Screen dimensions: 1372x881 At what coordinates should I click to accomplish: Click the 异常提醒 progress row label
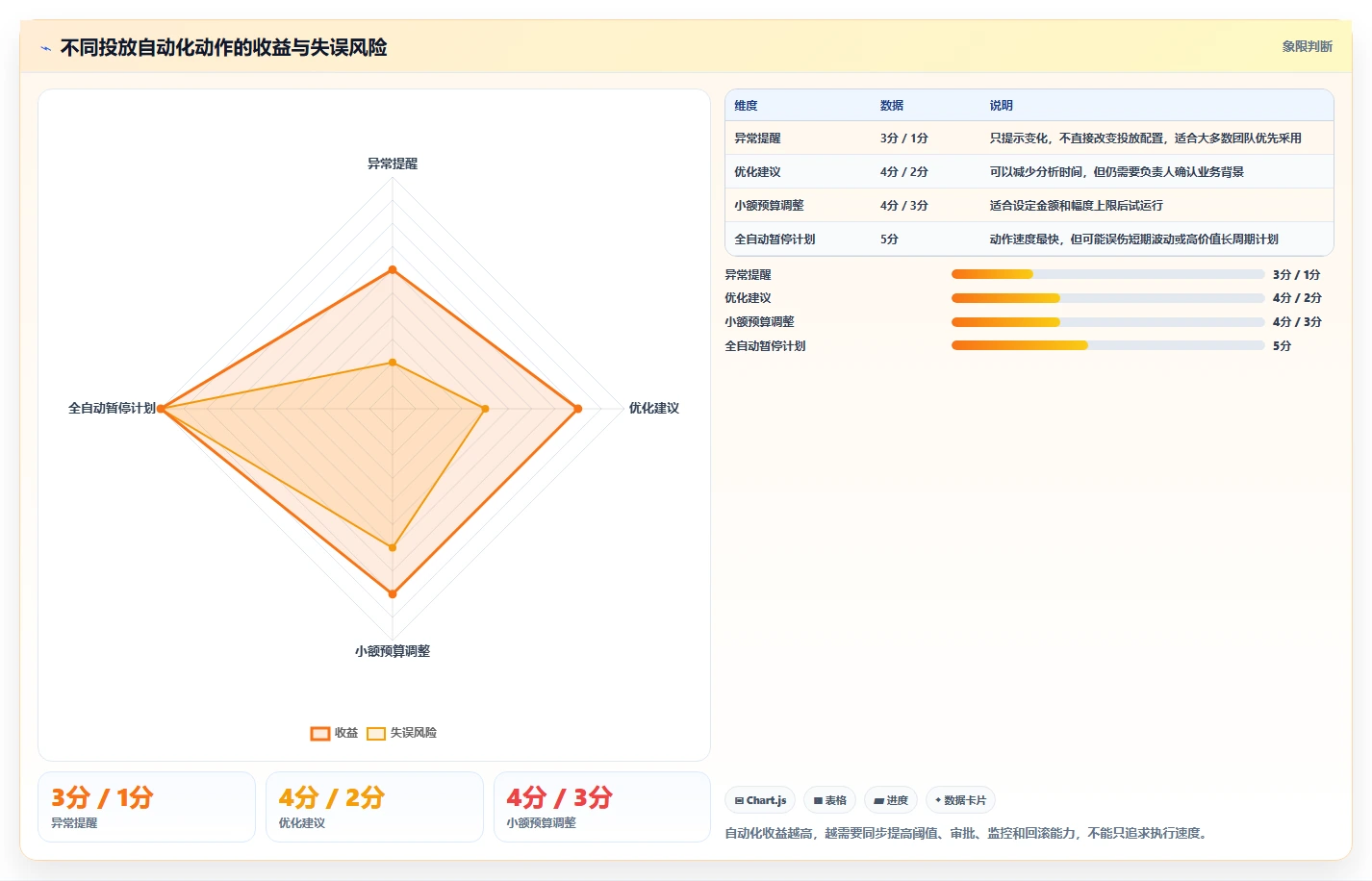748,275
